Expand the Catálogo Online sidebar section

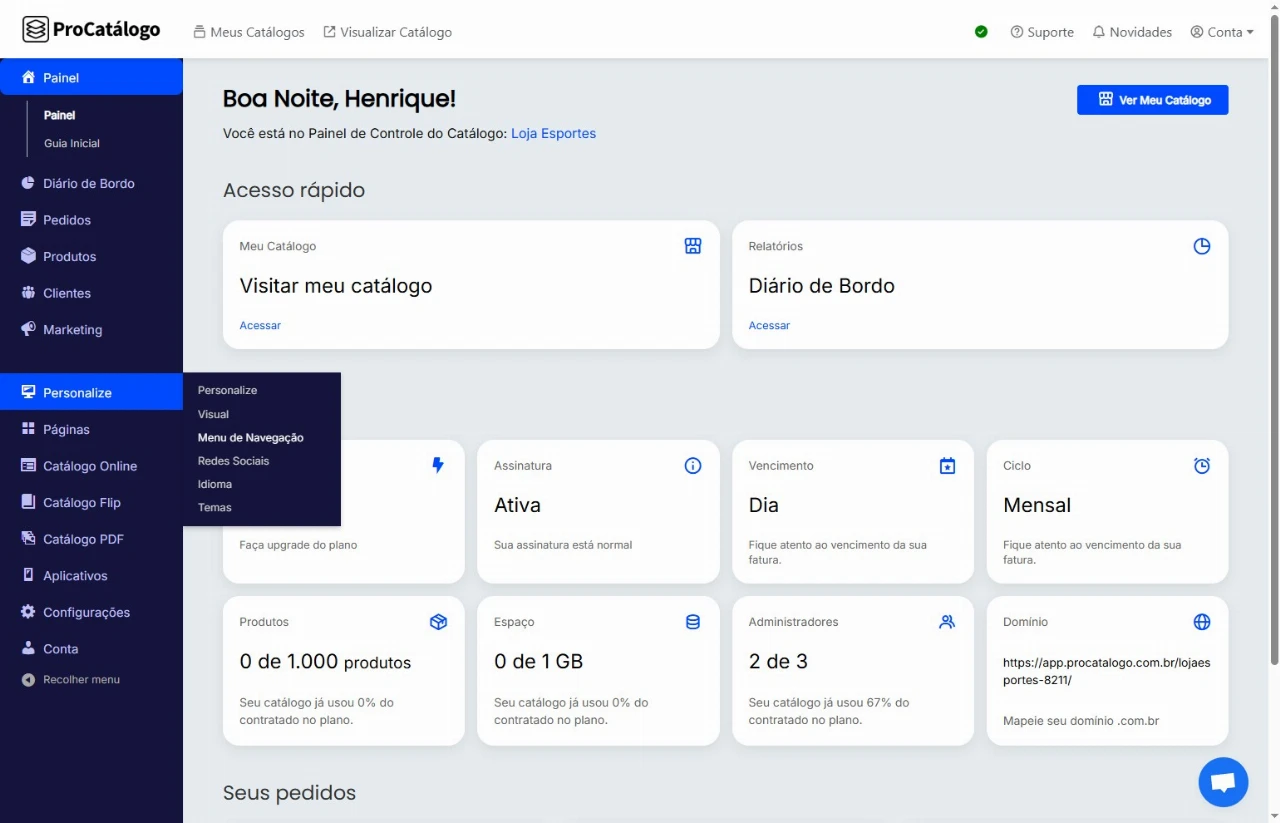pyautogui.click(x=89, y=466)
